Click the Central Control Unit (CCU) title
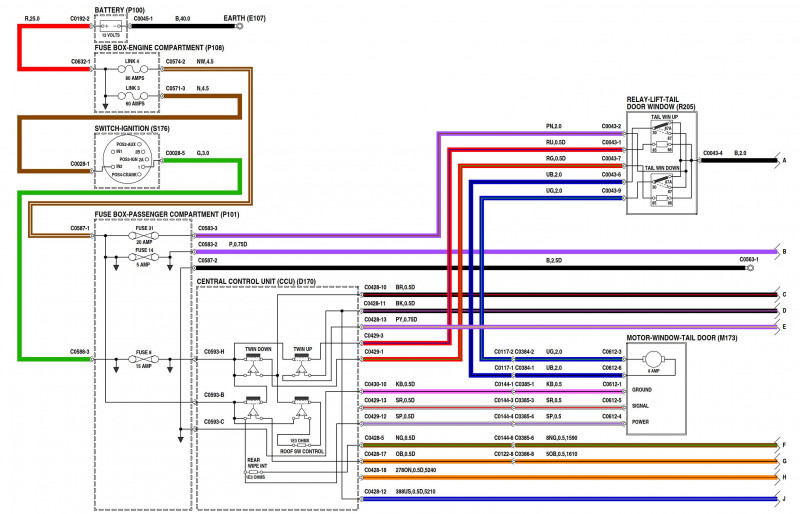 [256, 281]
